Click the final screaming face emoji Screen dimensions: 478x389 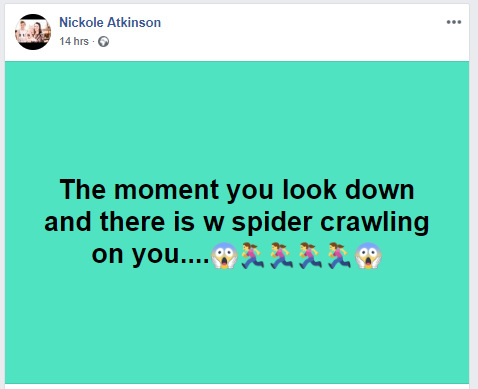[x=368, y=255]
